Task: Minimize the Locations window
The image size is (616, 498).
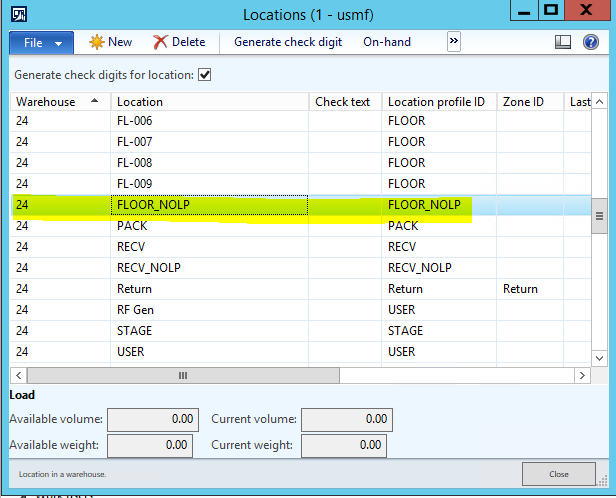Action: click(x=524, y=10)
